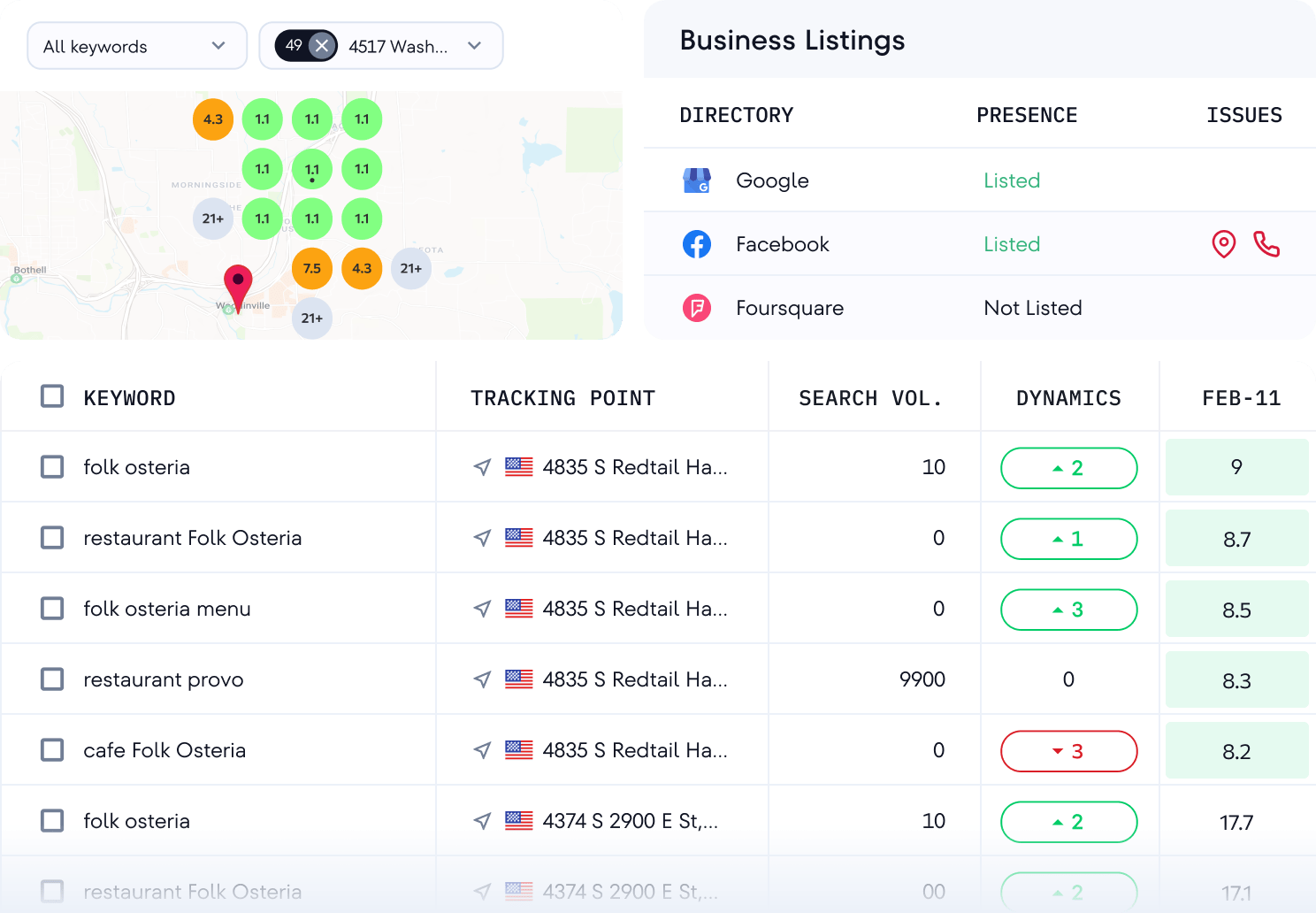Sort by the SEARCH VOL. column header
1316x913 pixels.
(x=870, y=398)
